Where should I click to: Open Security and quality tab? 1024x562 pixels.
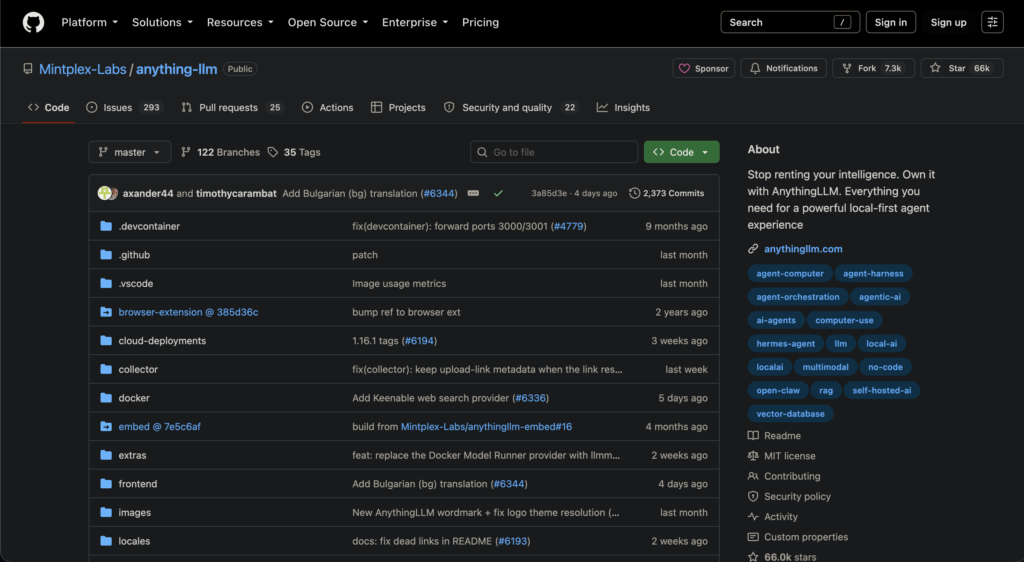pos(510,108)
